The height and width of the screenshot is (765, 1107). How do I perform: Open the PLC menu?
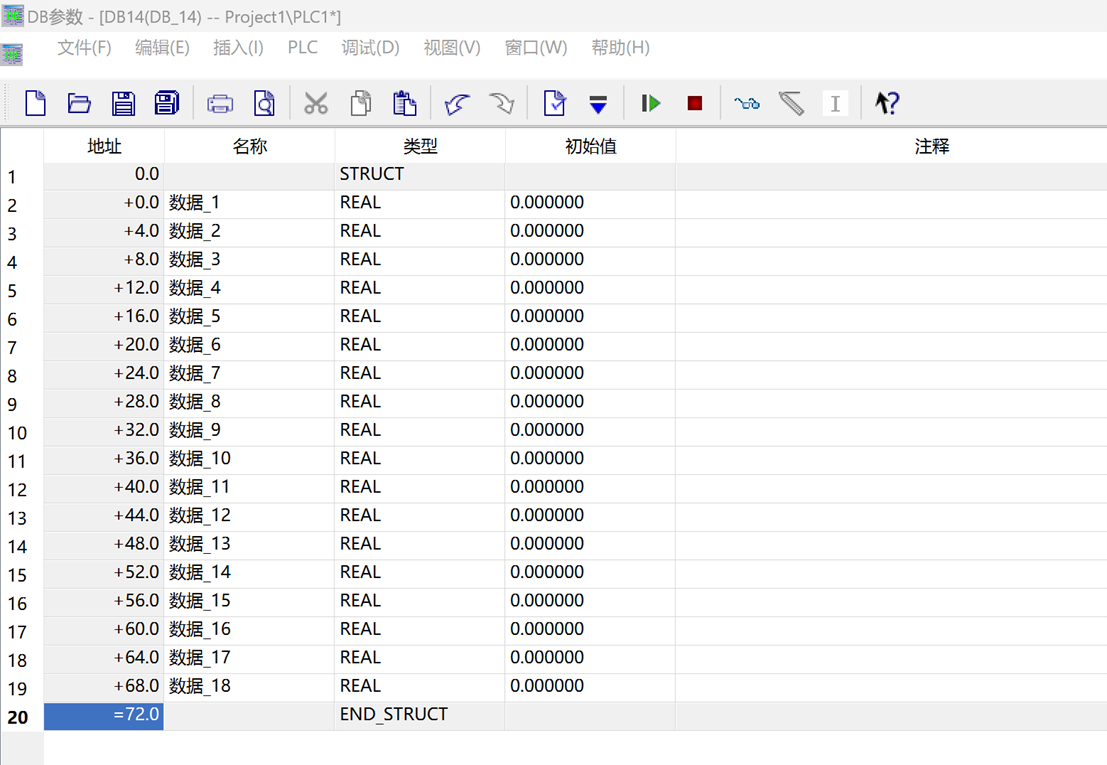click(302, 47)
